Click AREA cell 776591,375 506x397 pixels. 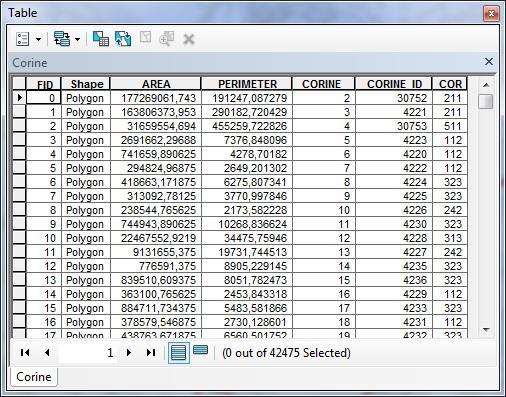click(x=156, y=266)
